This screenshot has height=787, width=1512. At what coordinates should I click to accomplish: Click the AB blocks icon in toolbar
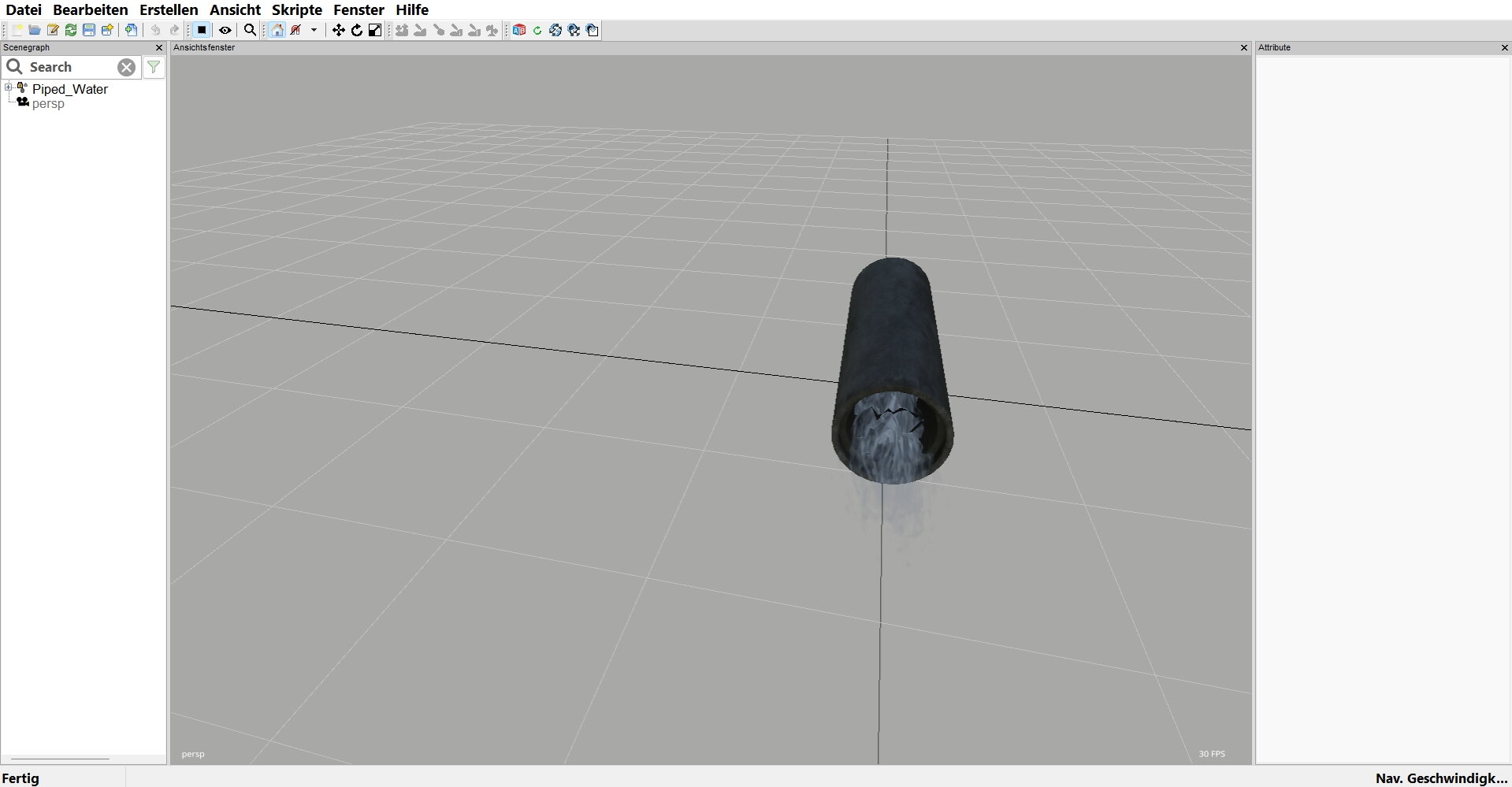[x=518, y=30]
